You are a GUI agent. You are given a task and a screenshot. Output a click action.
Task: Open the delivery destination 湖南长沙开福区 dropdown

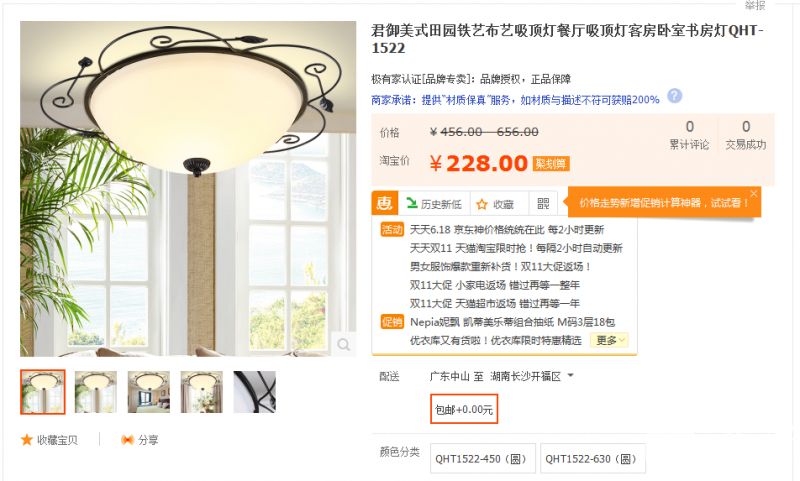coord(532,376)
